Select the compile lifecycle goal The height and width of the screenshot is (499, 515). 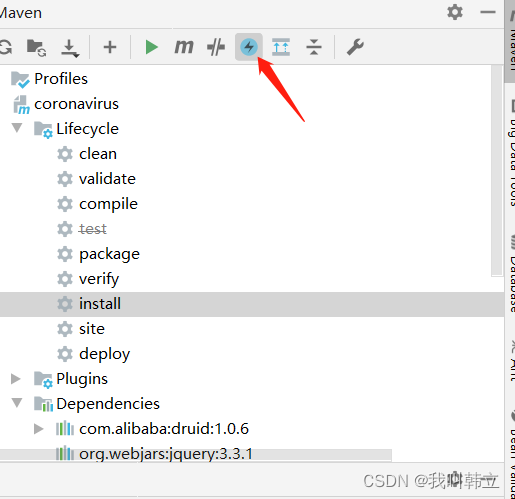(x=108, y=204)
